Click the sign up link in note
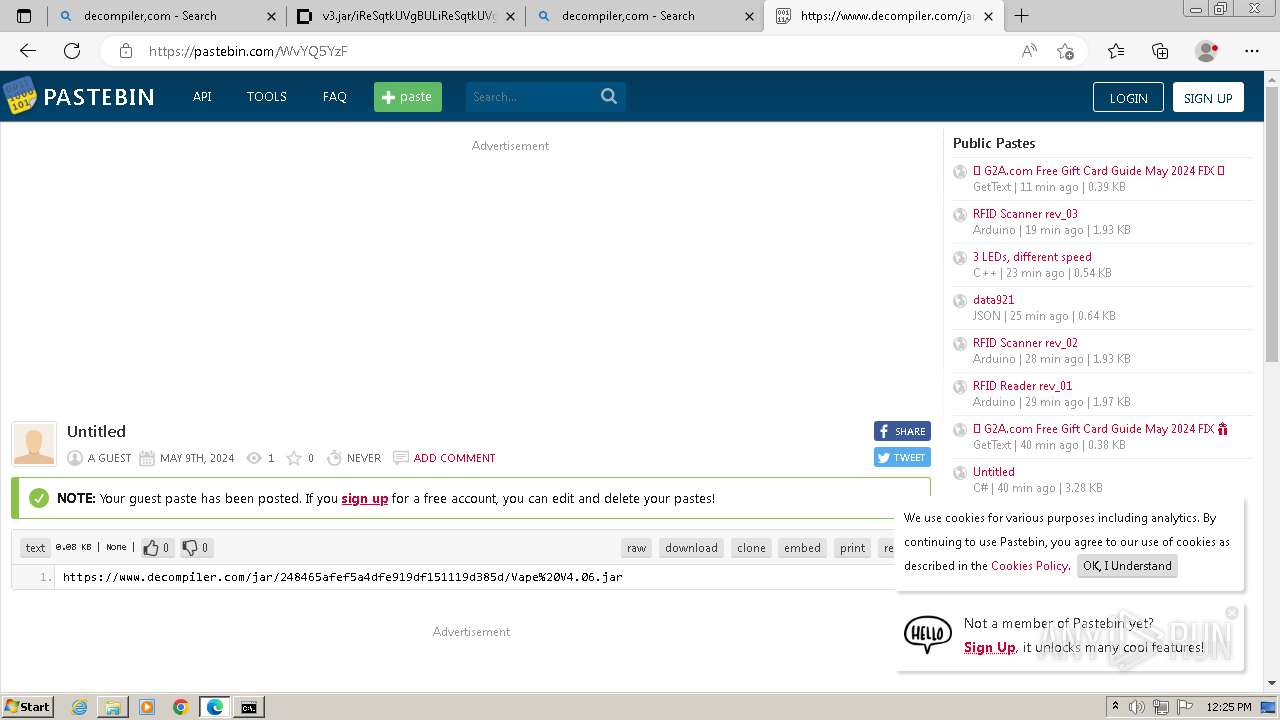Screen dimensions: 1280x720 (364, 498)
